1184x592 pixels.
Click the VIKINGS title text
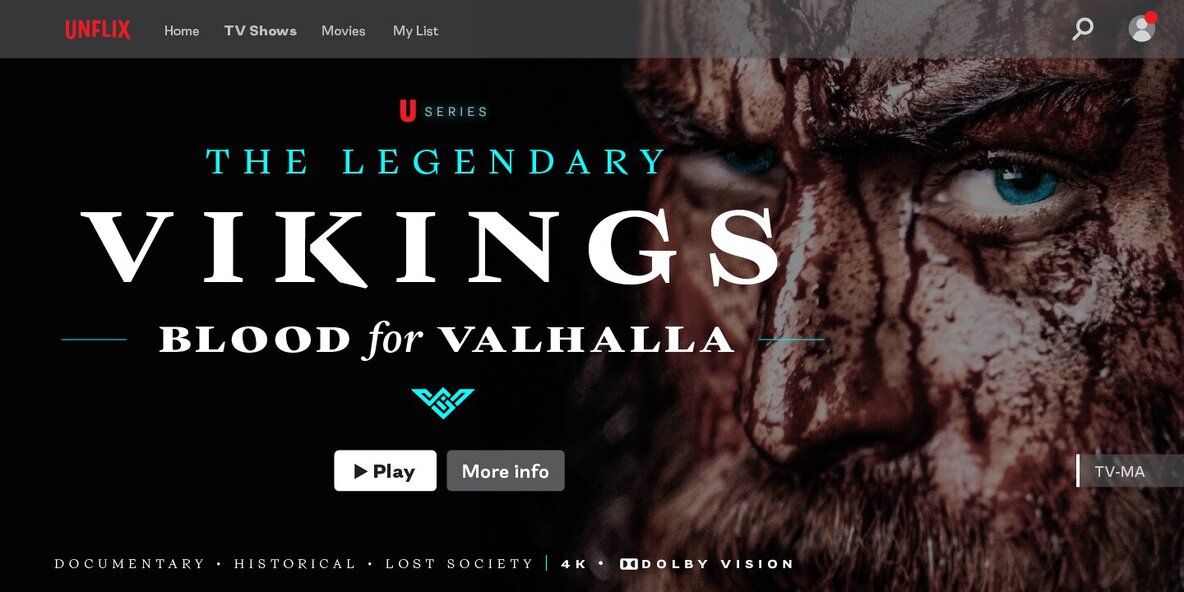tap(430, 248)
